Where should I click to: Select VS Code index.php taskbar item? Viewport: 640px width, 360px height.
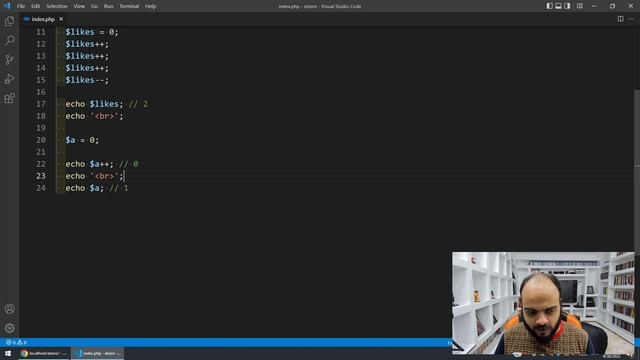98,353
